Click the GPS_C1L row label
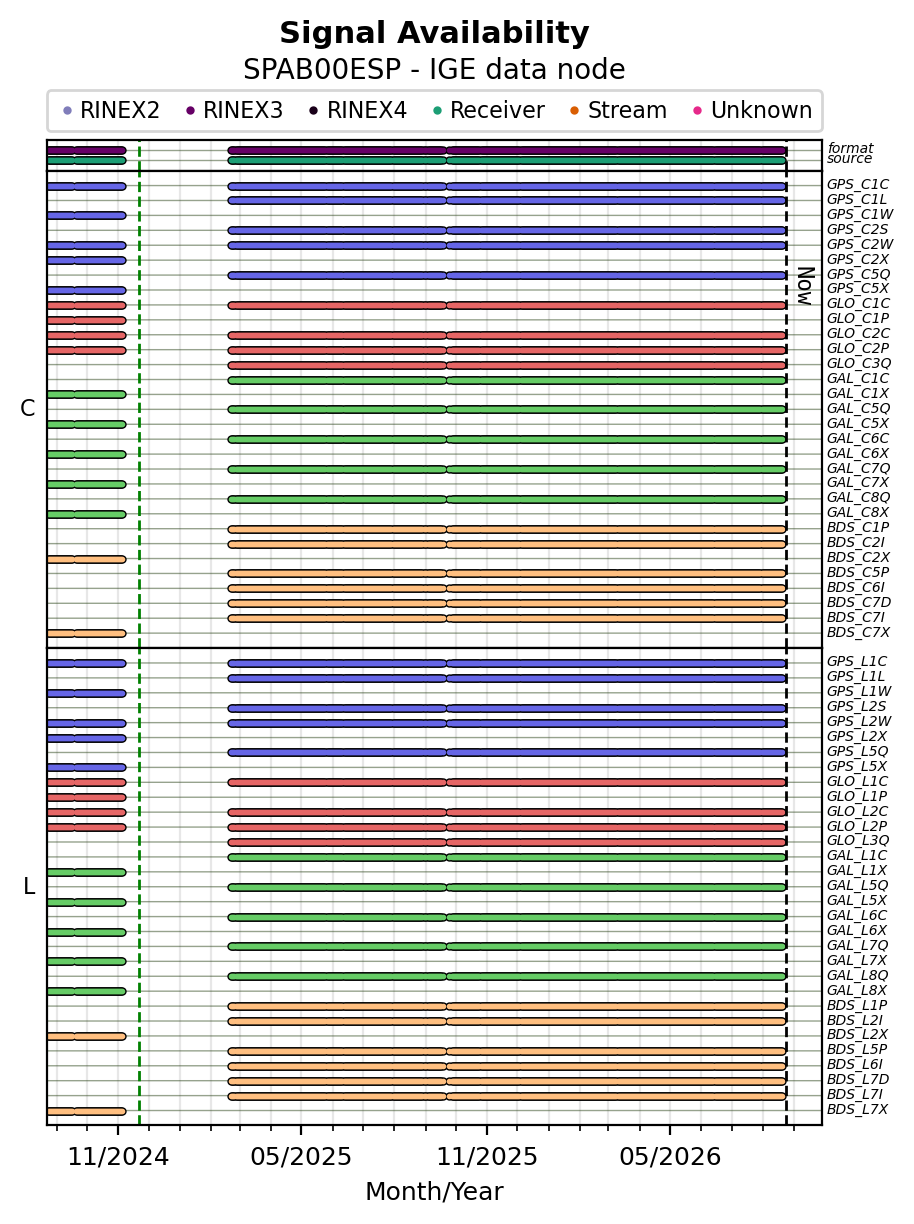The height and width of the screenshot is (1224, 914). pyautogui.click(x=856, y=200)
